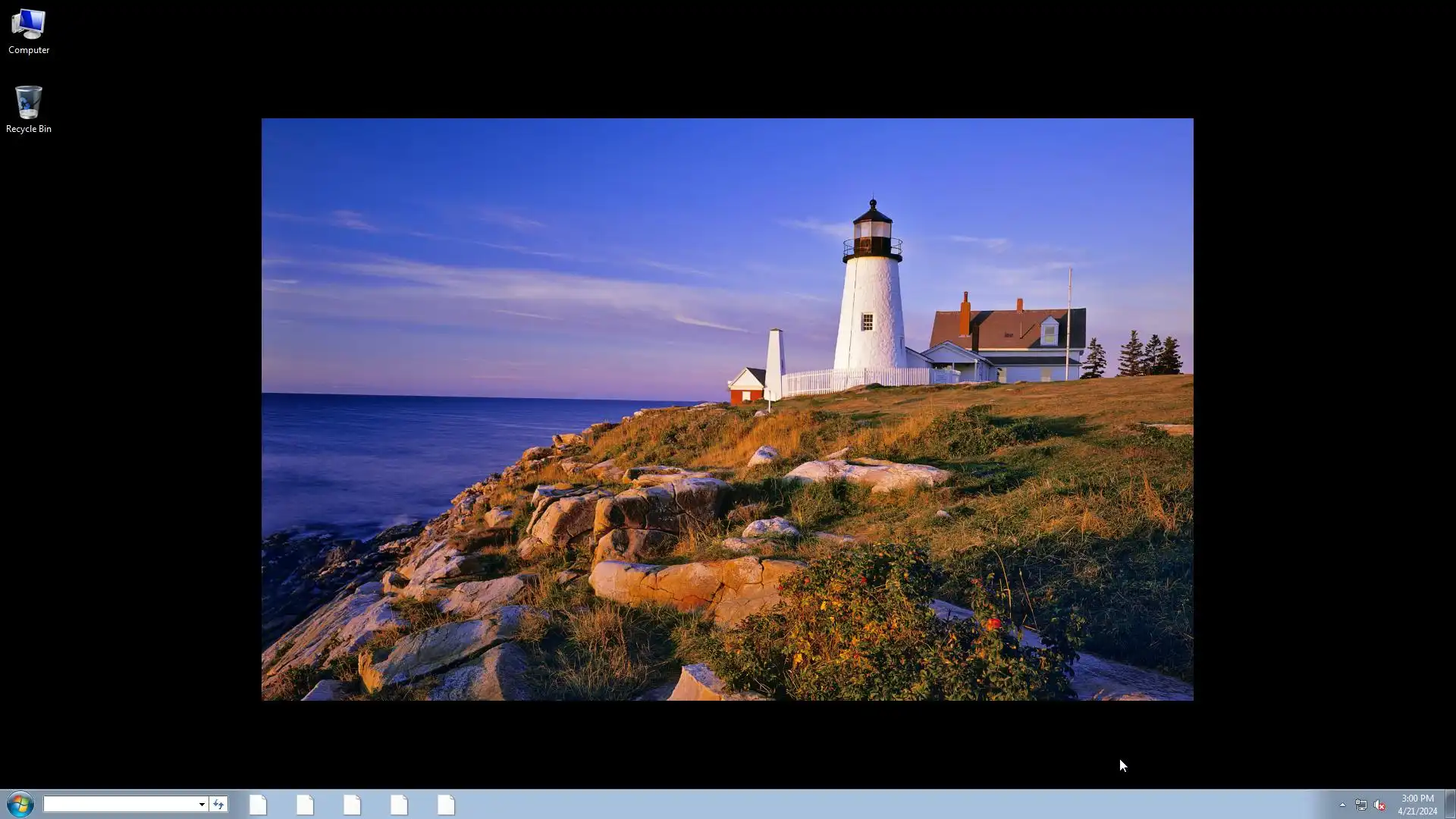This screenshot has height=819, width=1456.
Task: Open the Computer desktop icon
Action: pos(28,24)
